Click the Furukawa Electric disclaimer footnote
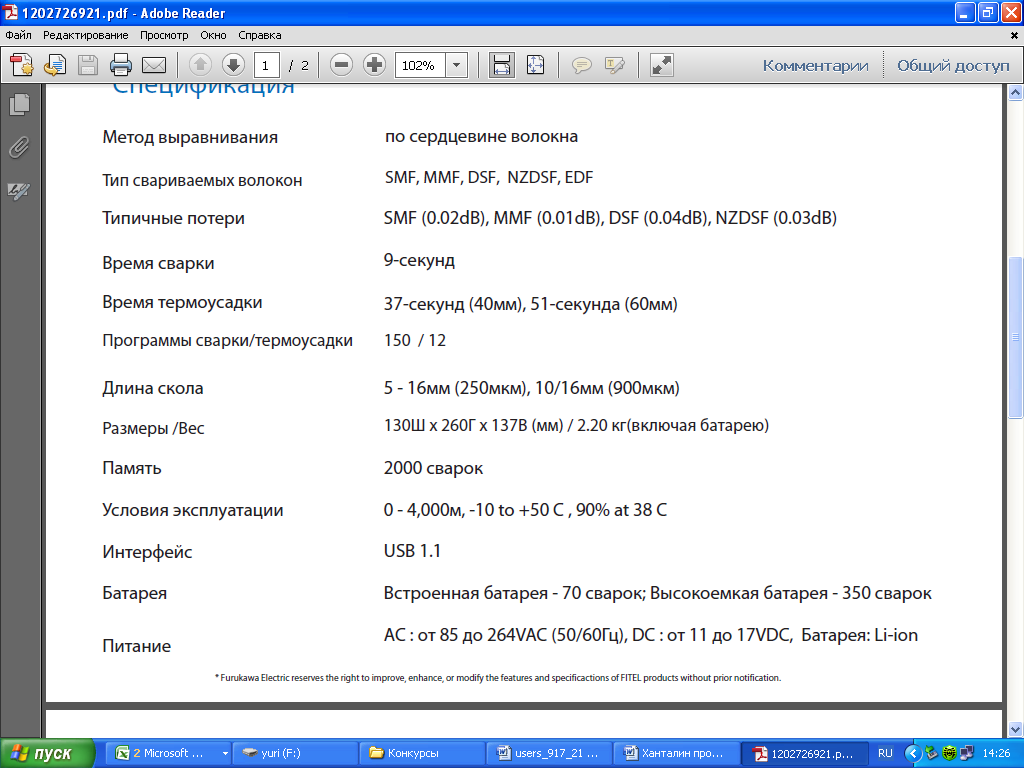This screenshot has width=1024, height=768. pyautogui.click(x=498, y=678)
